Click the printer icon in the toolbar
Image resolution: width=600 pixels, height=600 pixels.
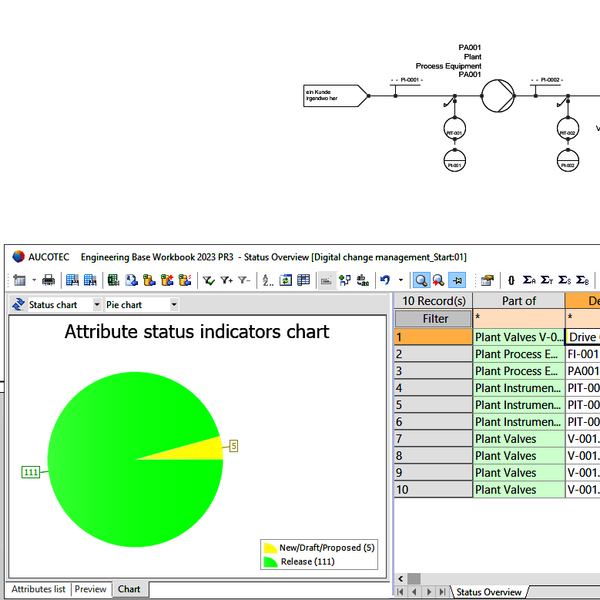[49, 281]
